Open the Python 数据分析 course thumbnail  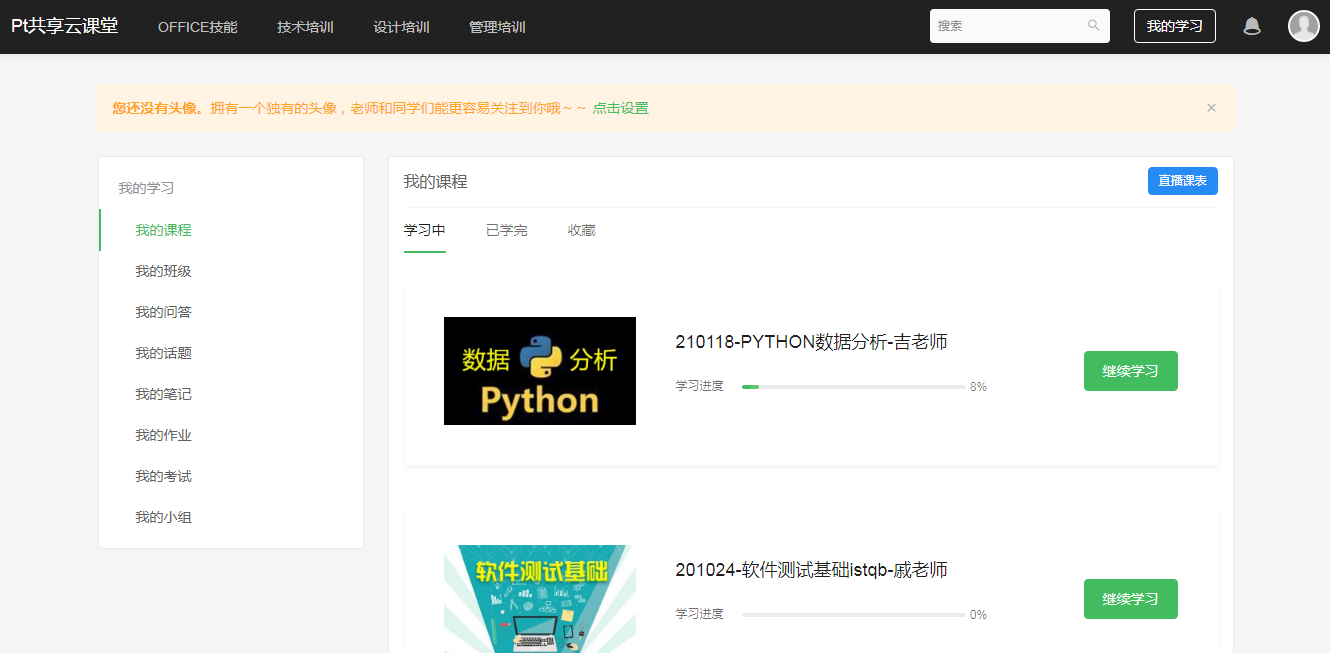[540, 371]
